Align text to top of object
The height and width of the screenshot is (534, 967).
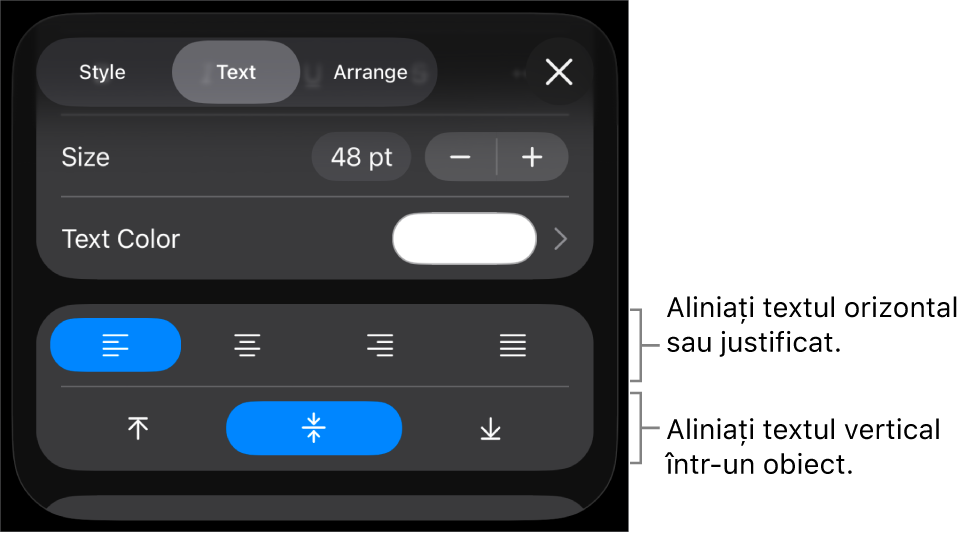tap(138, 429)
